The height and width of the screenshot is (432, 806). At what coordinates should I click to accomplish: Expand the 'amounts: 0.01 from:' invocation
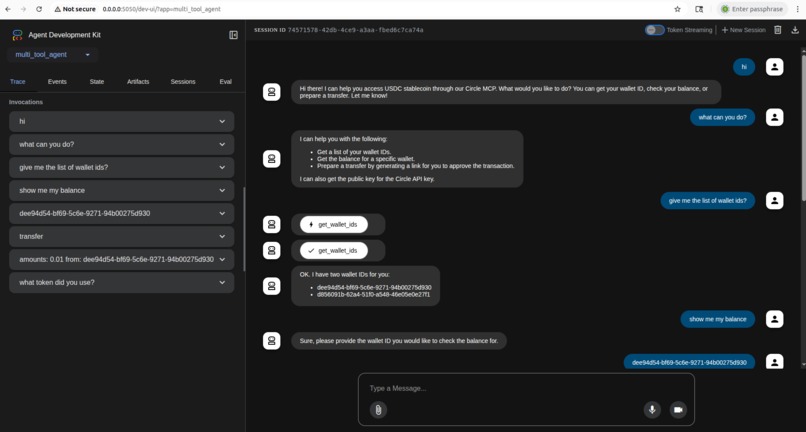(x=121, y=259)
